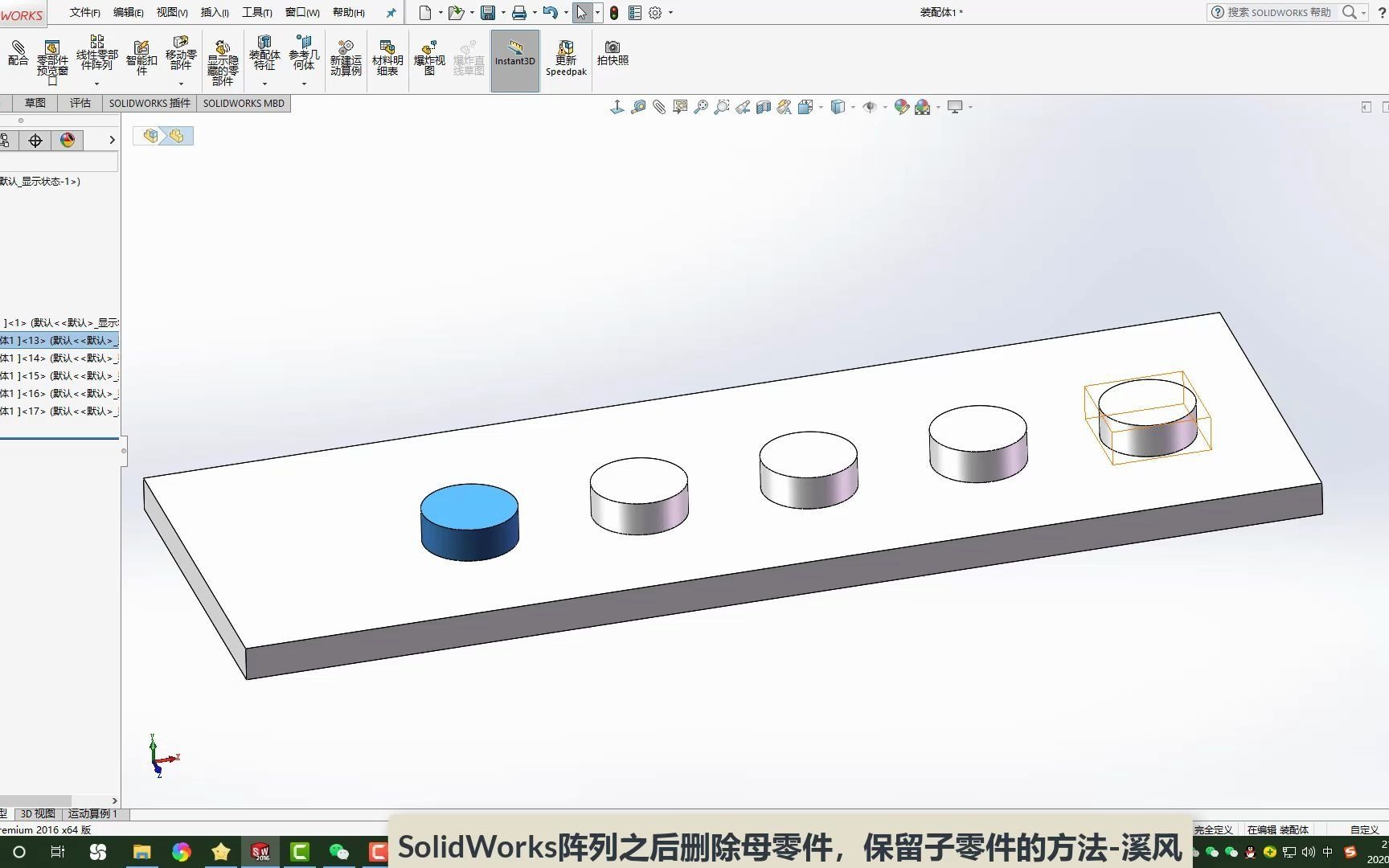Toggle the Instant3D tool
Viewport: 1389px width, 868px height.
click(x=514, y=59)
